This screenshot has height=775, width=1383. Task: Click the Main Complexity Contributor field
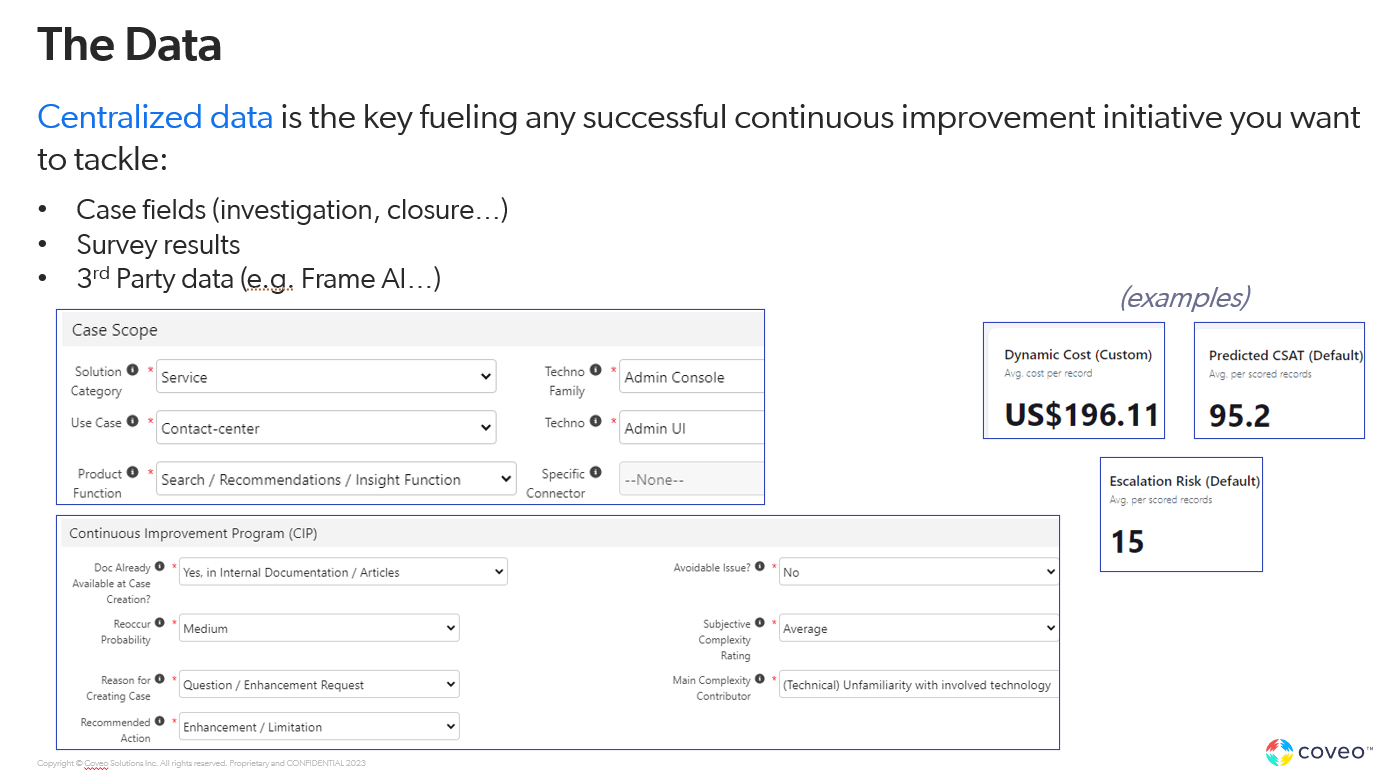918,685
